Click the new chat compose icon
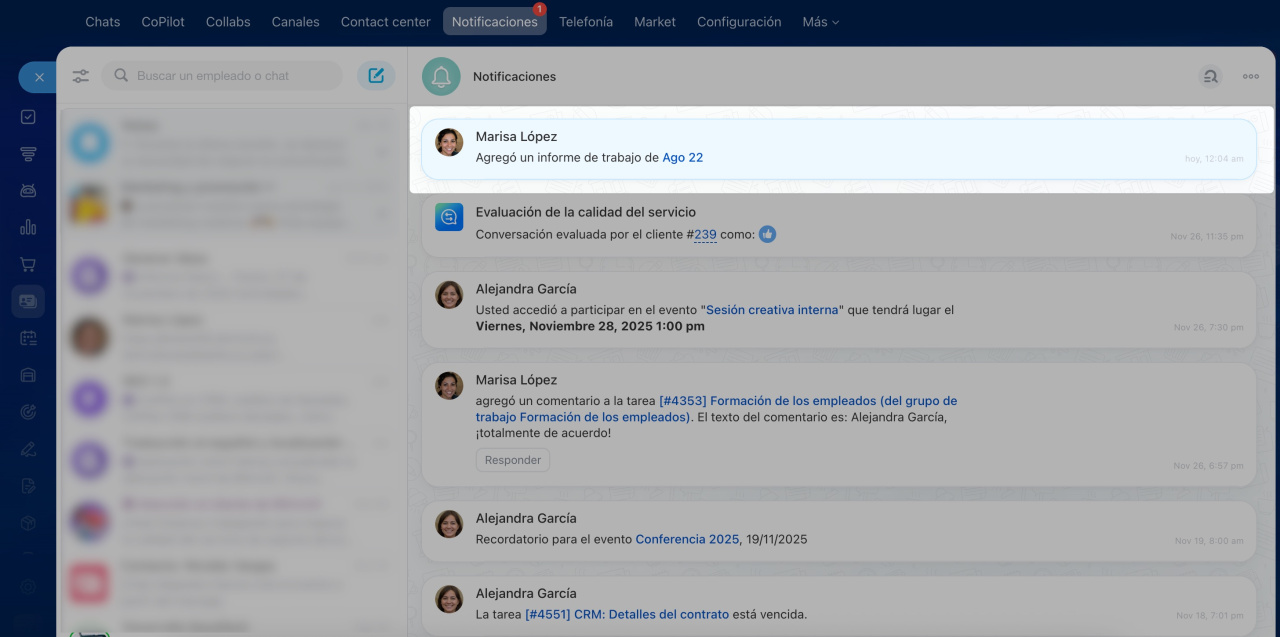The height and width of the screenshot is (637, 1280). [376, 76]
